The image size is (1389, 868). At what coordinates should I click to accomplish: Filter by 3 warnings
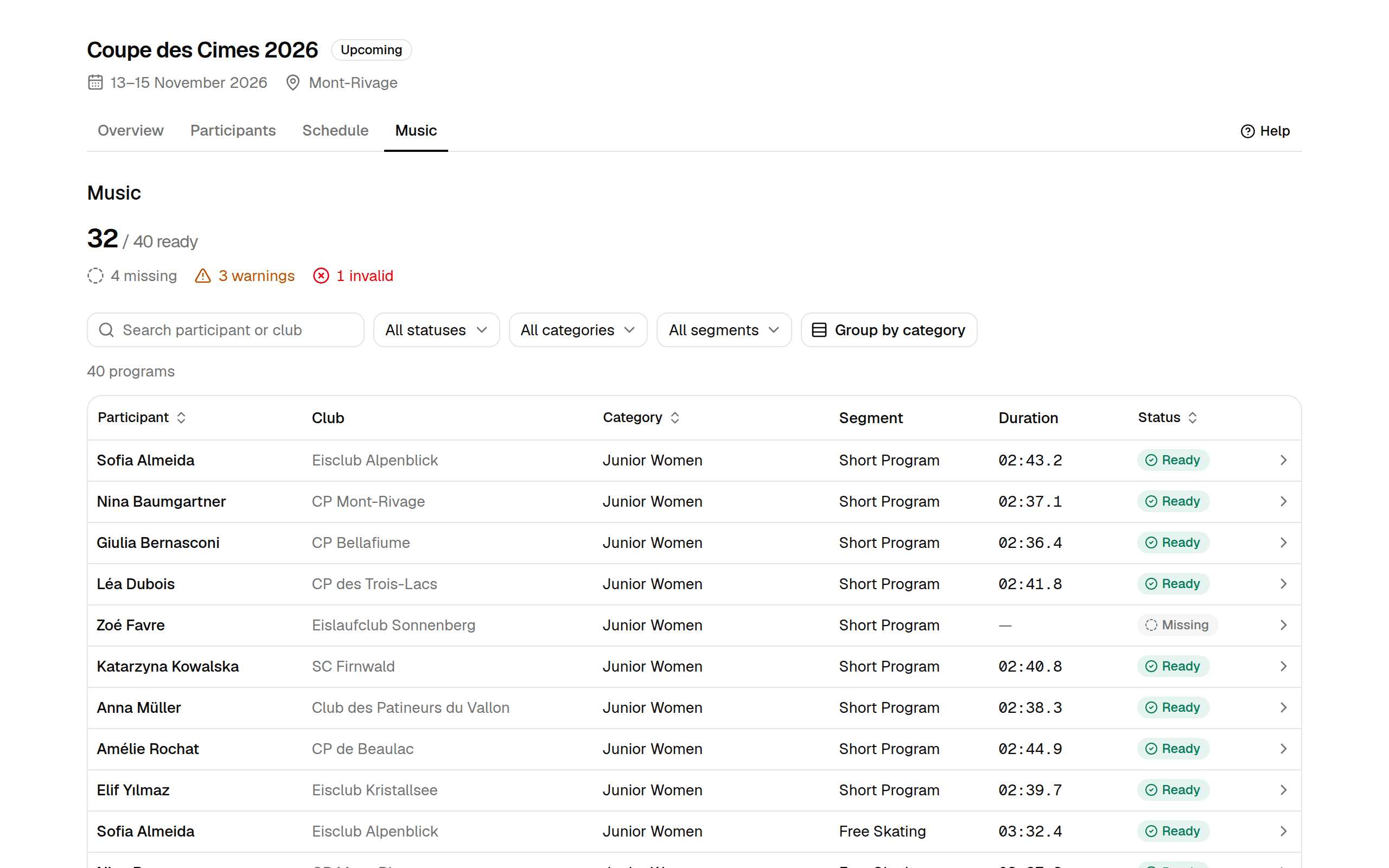click(245, 276)
